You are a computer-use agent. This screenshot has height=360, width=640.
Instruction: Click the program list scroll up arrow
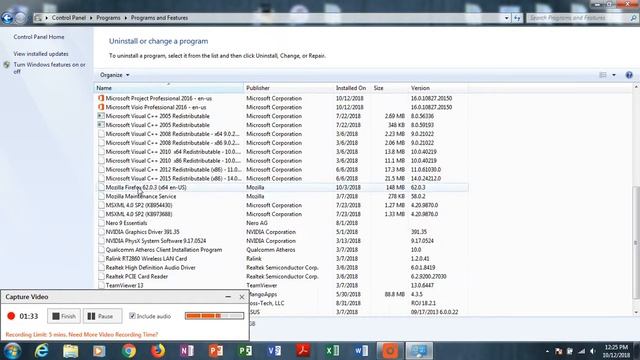pos(636,87)
